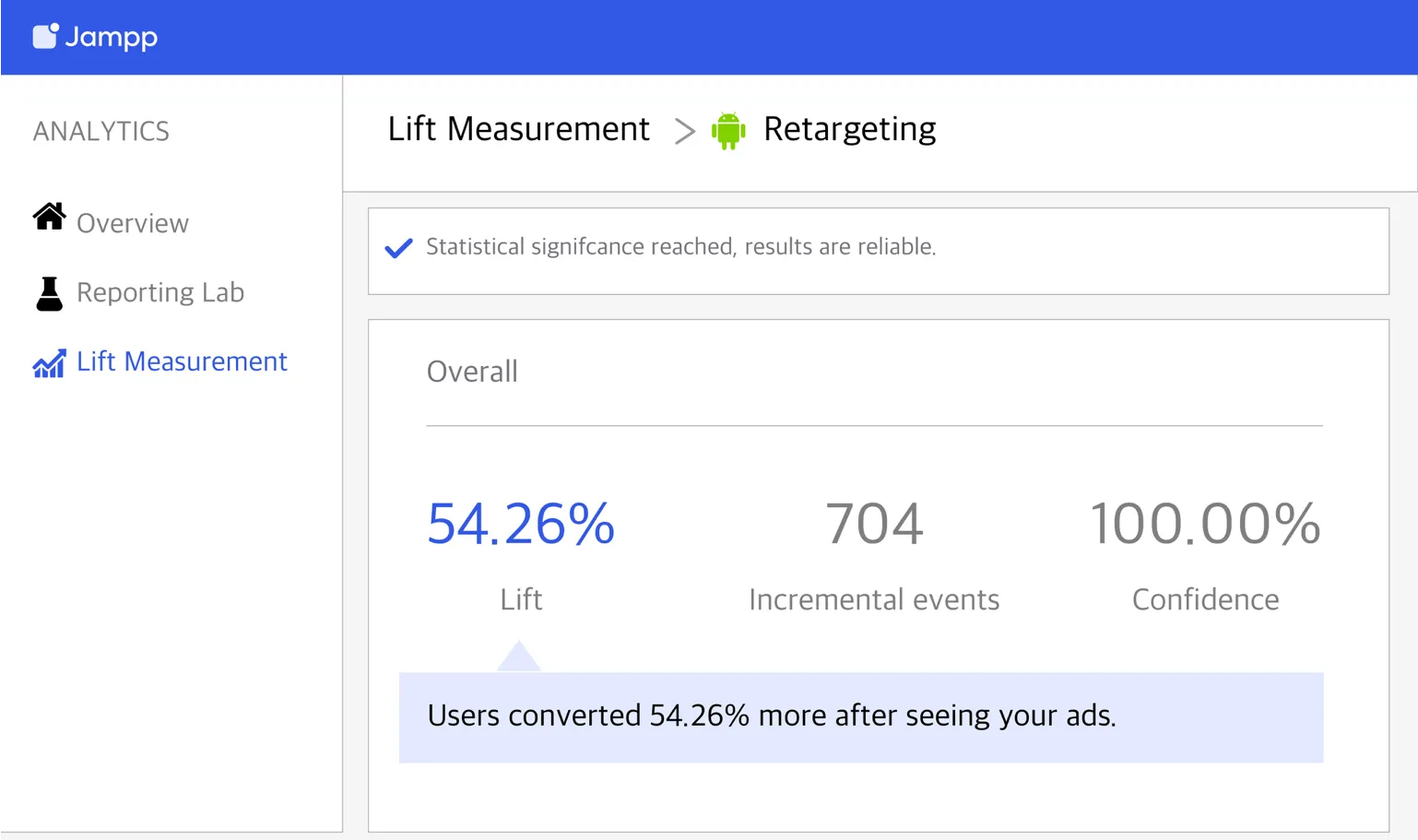
Task: Click the Lift Measurement breadcrumb link
Action: [518, 129]
